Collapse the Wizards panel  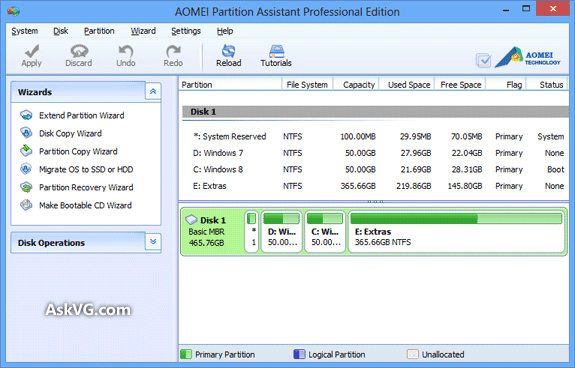153,91
